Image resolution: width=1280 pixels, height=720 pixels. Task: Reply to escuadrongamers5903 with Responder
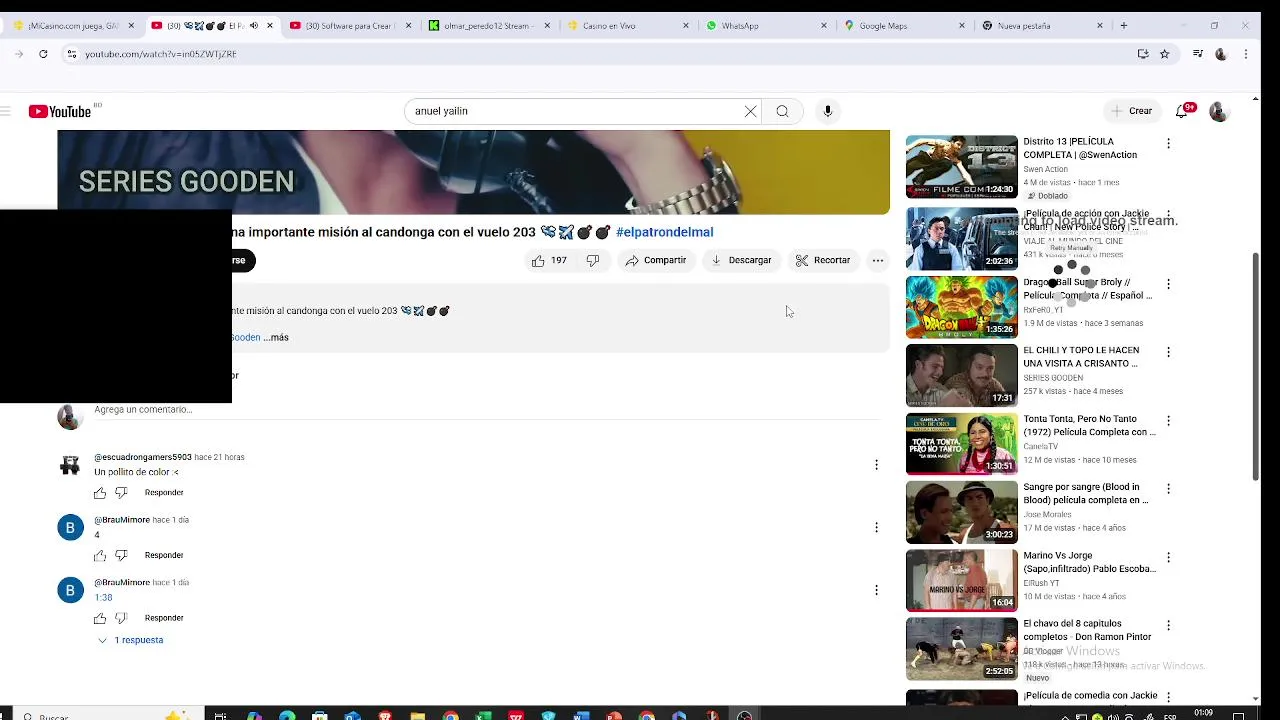(x=164, y=493)
